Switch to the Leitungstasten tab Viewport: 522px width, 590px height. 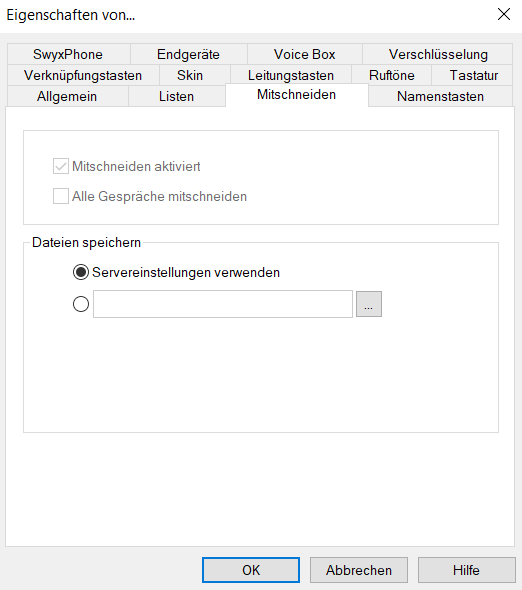(291, 75)
